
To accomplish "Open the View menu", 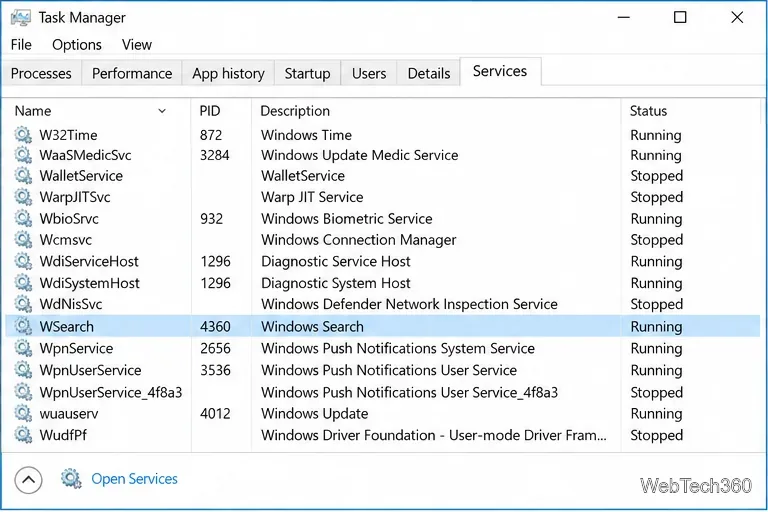I will click(x=137, y=45).
